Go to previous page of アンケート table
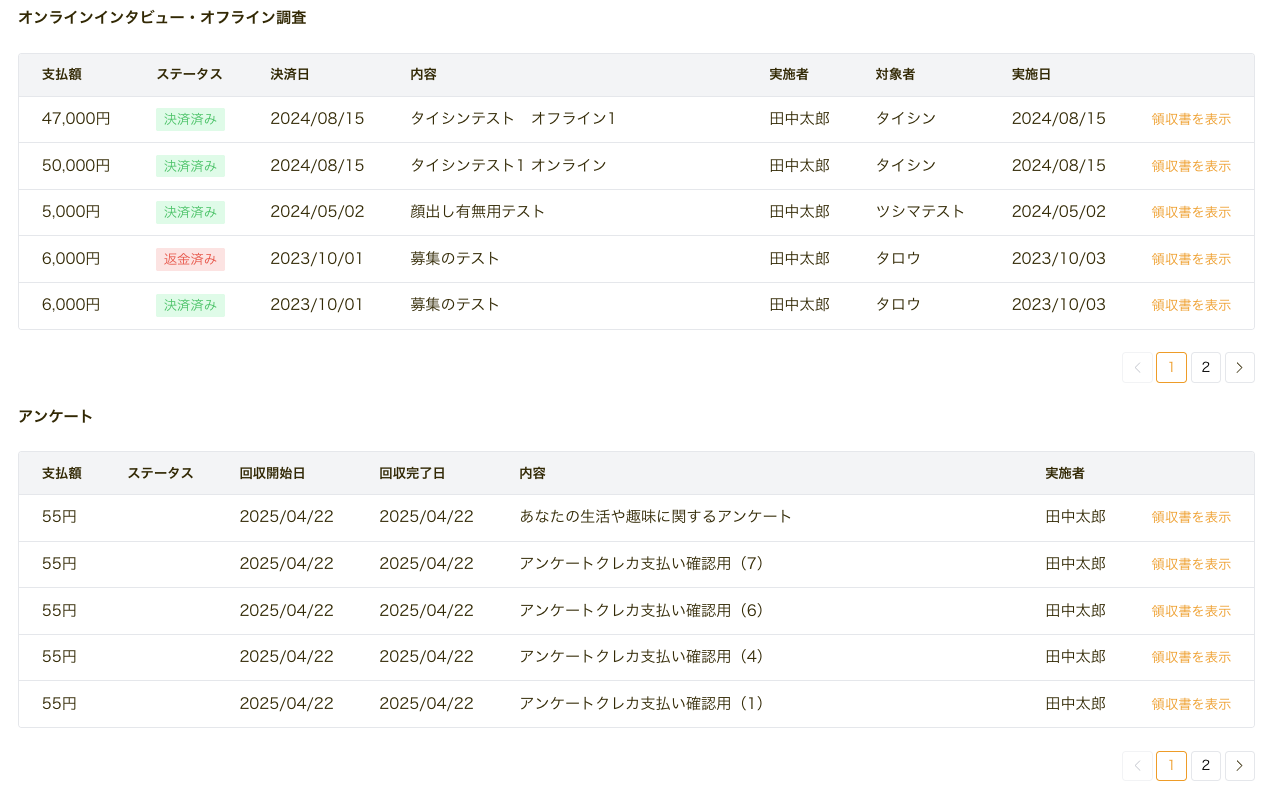 coord(1137,766)
